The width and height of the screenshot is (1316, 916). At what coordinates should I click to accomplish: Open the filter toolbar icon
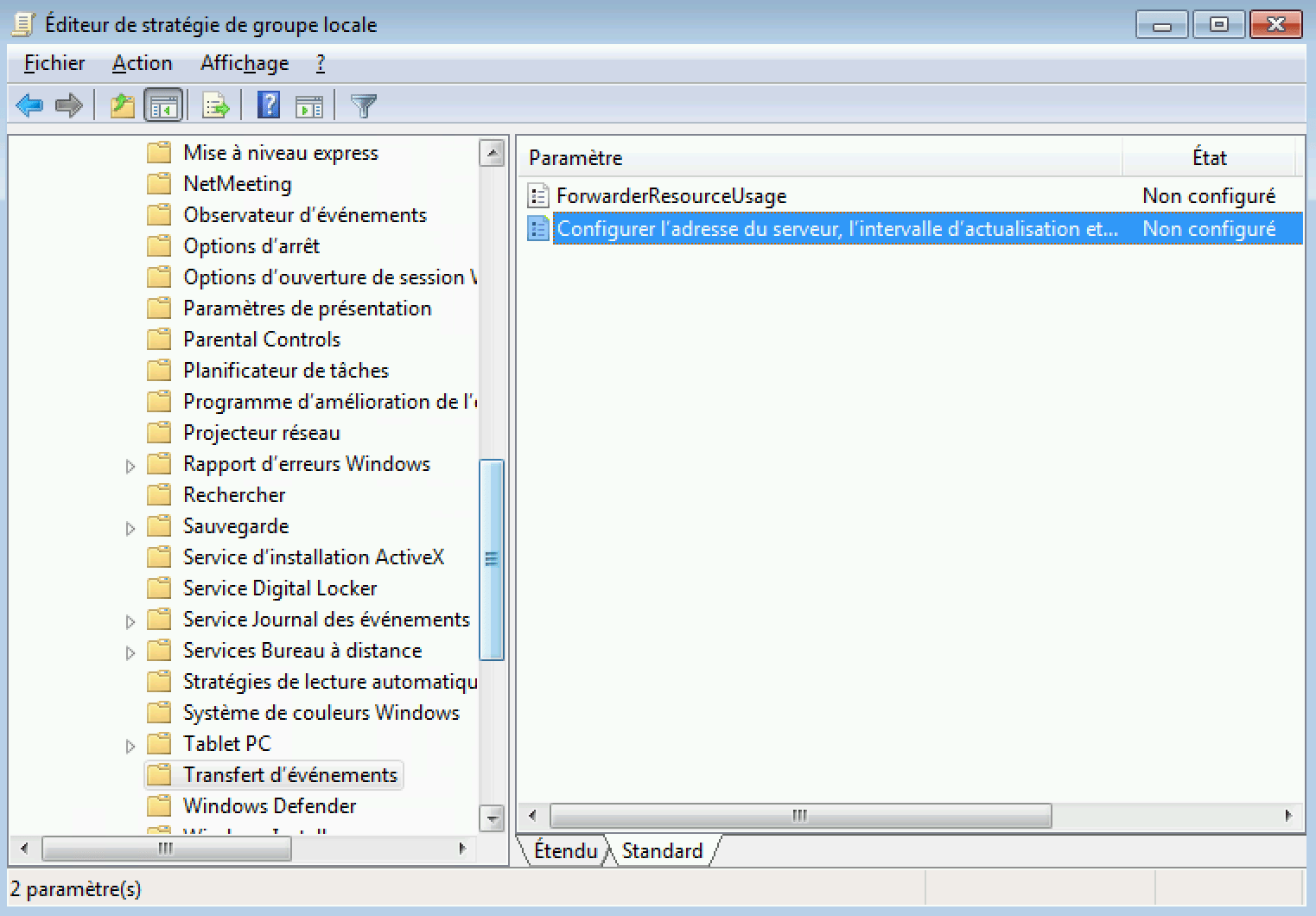363,105
